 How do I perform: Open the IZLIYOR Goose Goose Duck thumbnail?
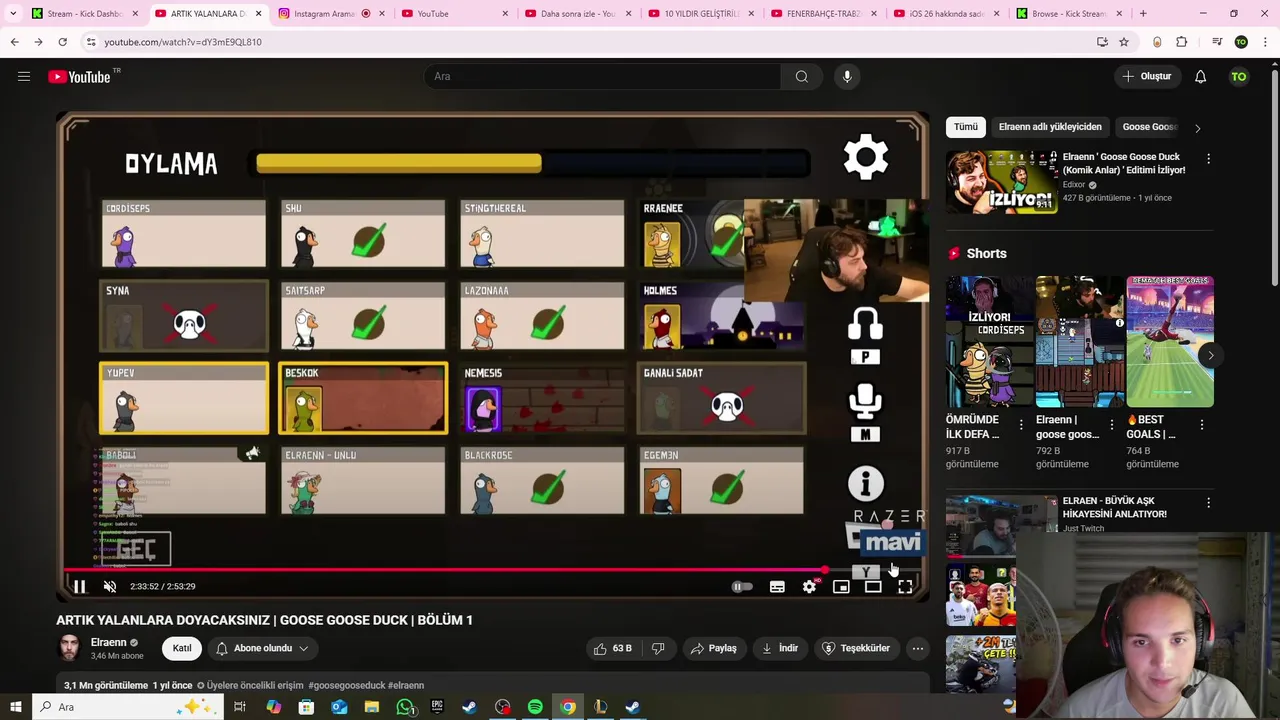[1001, 182]
